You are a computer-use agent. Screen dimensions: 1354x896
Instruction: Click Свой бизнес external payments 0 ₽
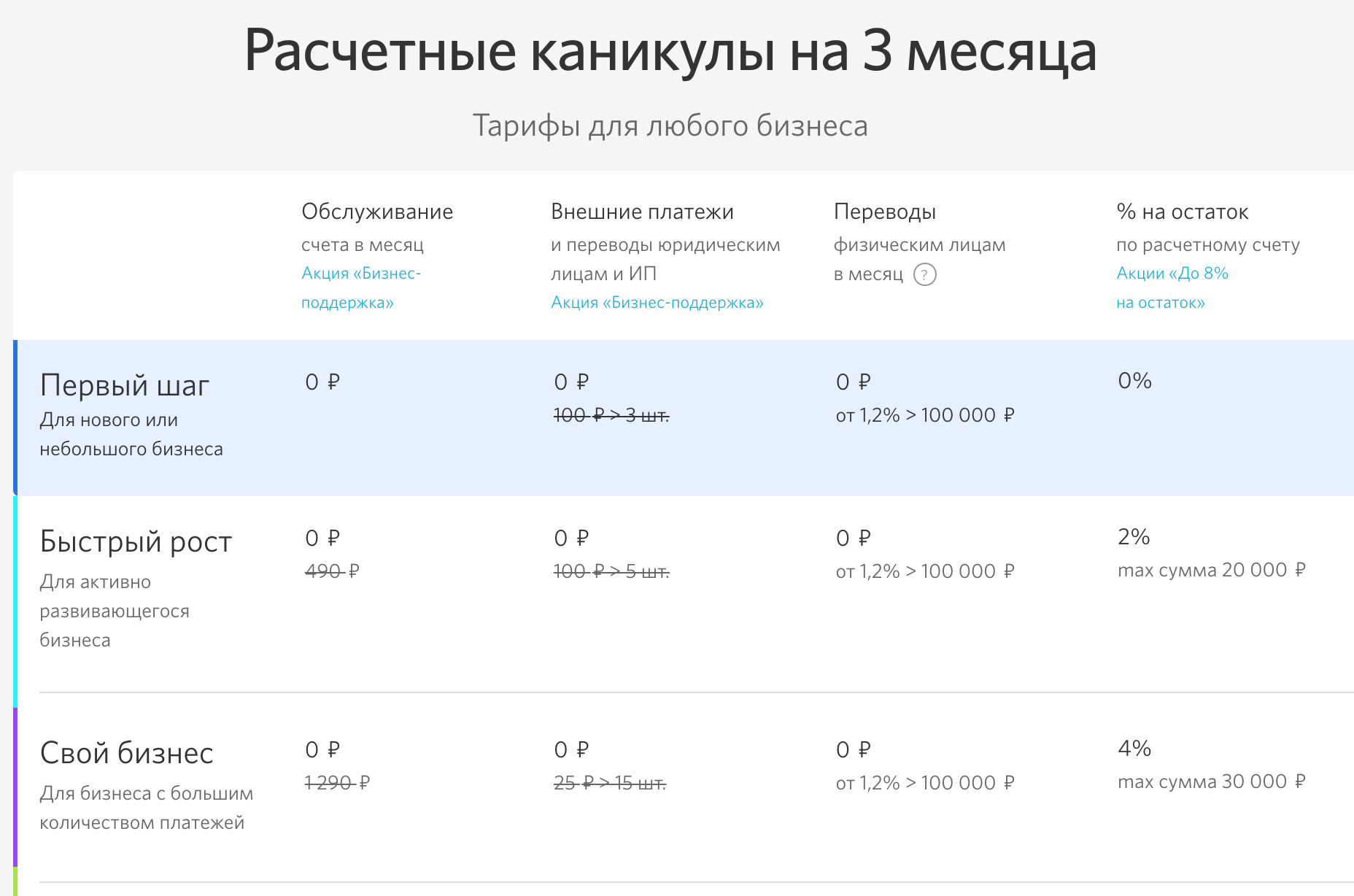(571, 749)
